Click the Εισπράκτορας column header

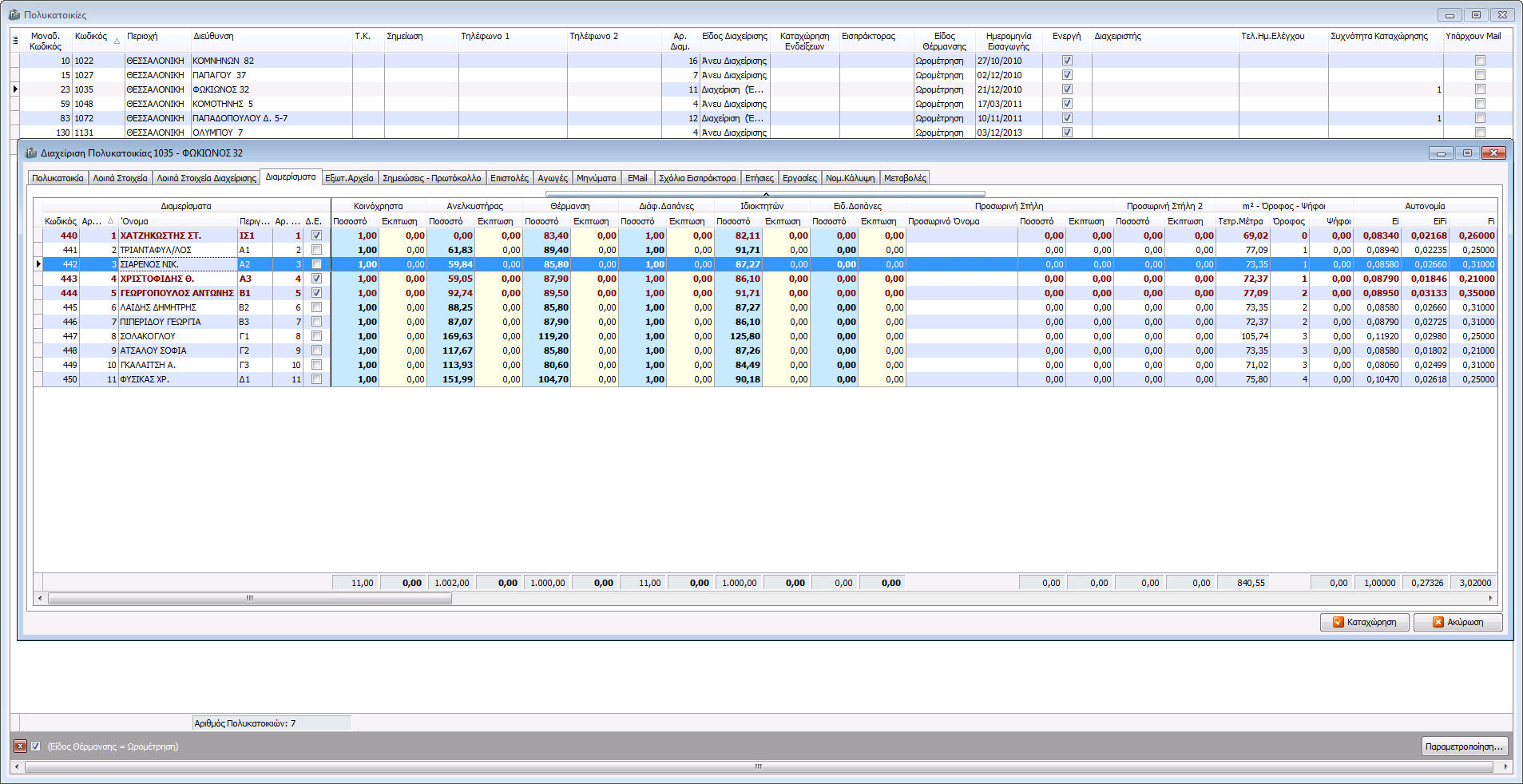click(x=875, y=41)
